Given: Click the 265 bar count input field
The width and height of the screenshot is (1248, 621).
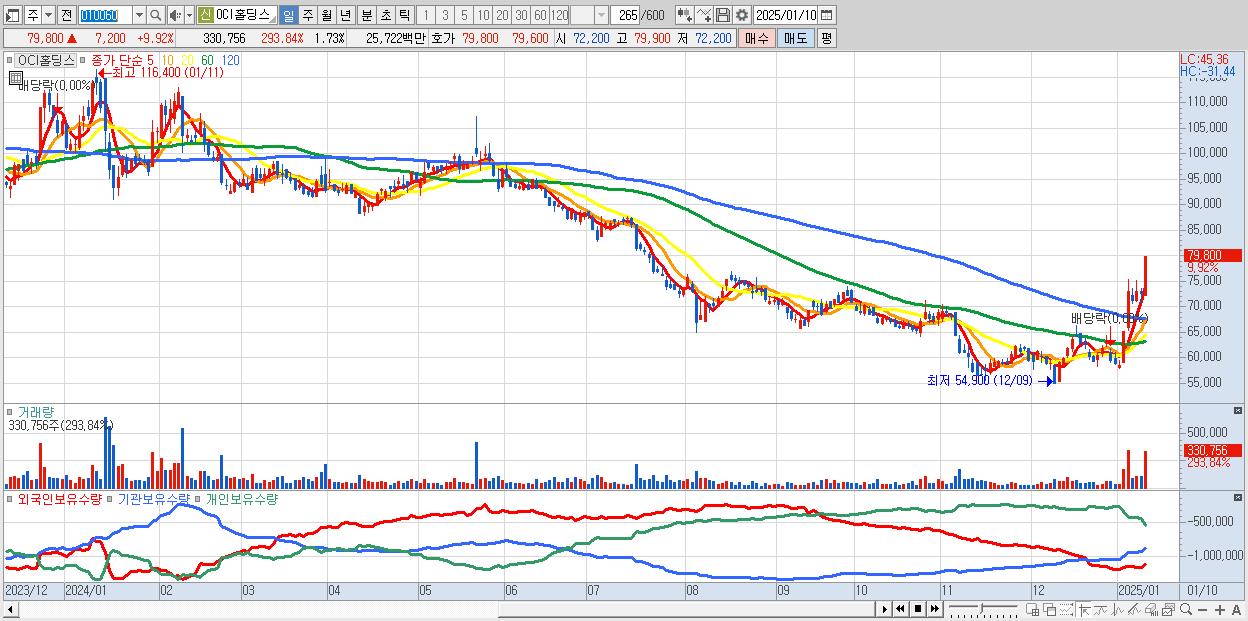Looking at the screenshot, I should (x=625, y=15).
